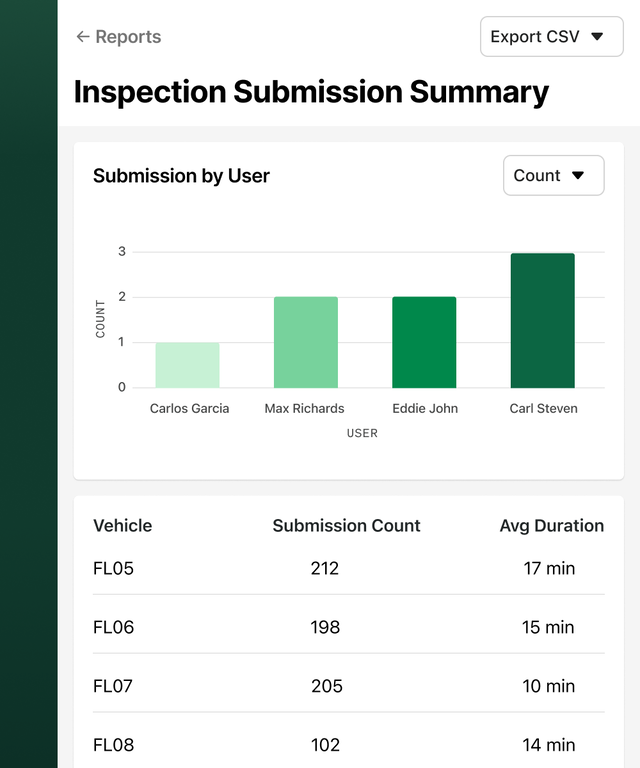This screenshot has height=768, width=640.
Task: Click the Carl Steven bar in chart
Action: tap(542, 320)
